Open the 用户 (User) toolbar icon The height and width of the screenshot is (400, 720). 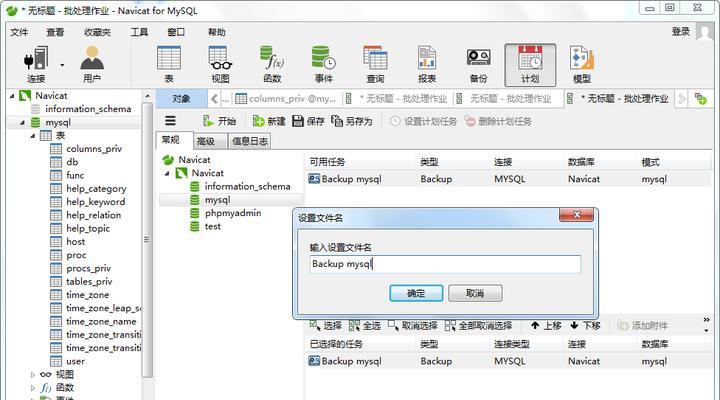[x=92, y=63]
